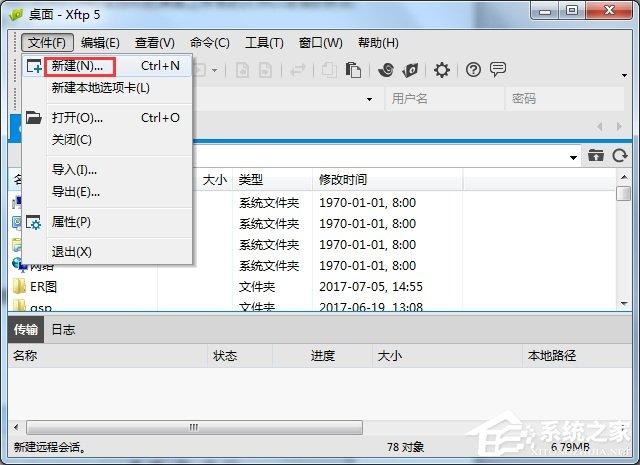Click 新建远程会话 status bar text

(50, 447)
